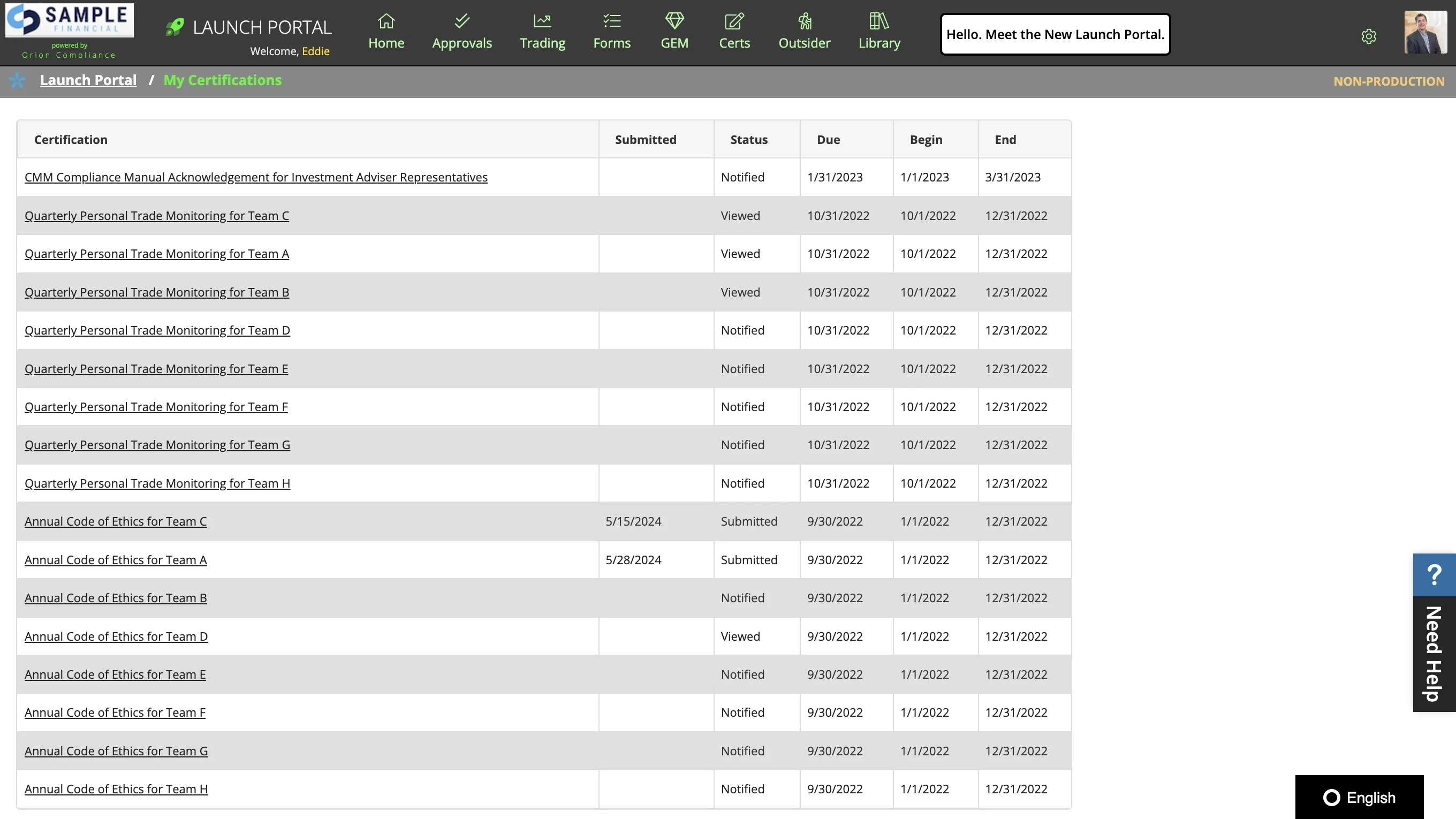1456x819 pixels.
Task: Click the Outsider icon in navigation
Action: pyautogui.click(x=805, y=21)
